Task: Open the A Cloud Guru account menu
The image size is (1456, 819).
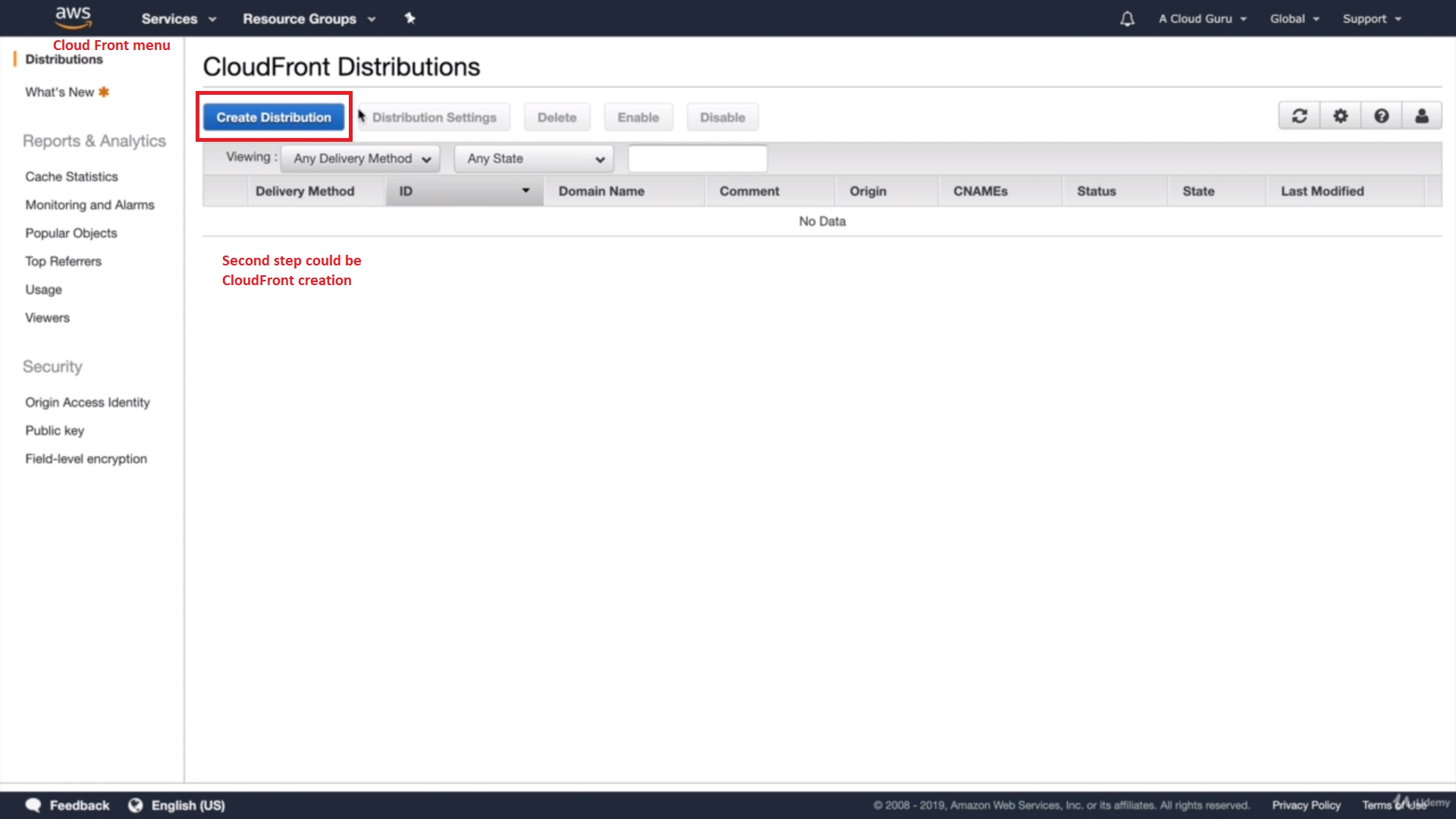Action: pos(1202,19)
